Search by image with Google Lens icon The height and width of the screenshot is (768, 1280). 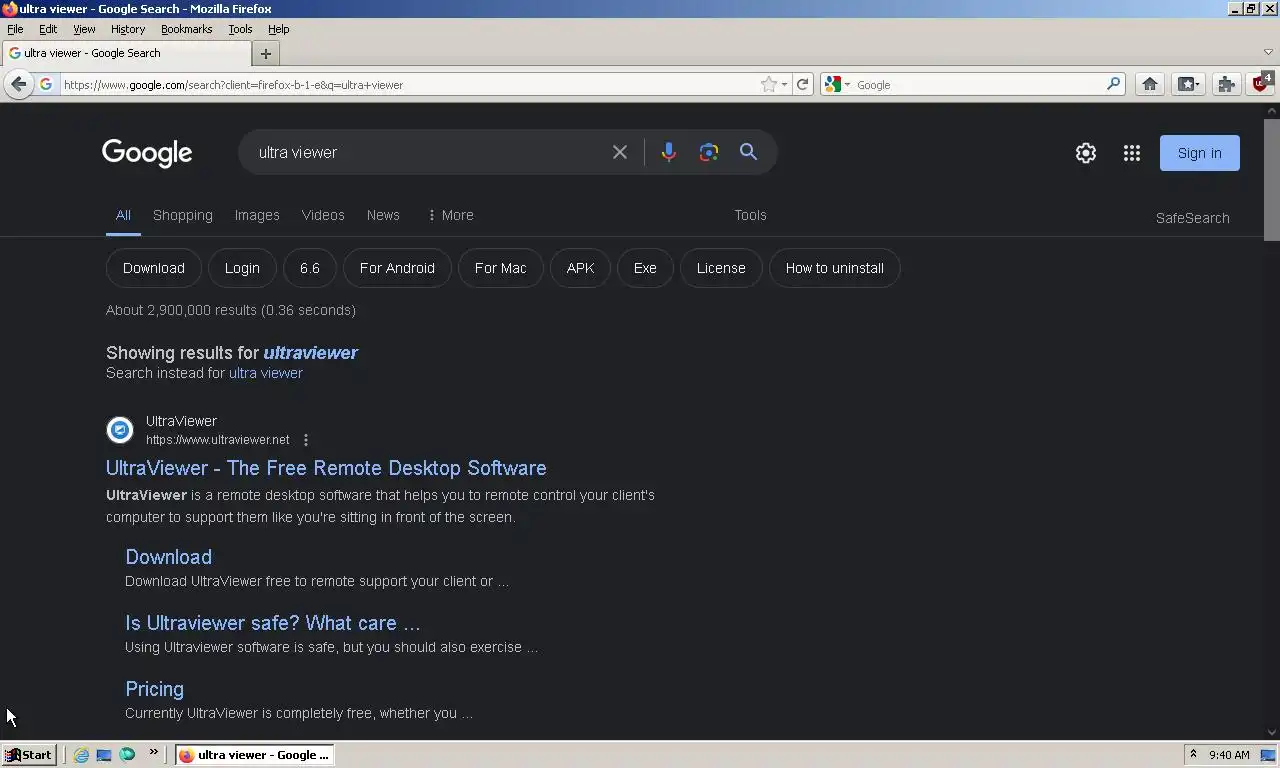709,152
